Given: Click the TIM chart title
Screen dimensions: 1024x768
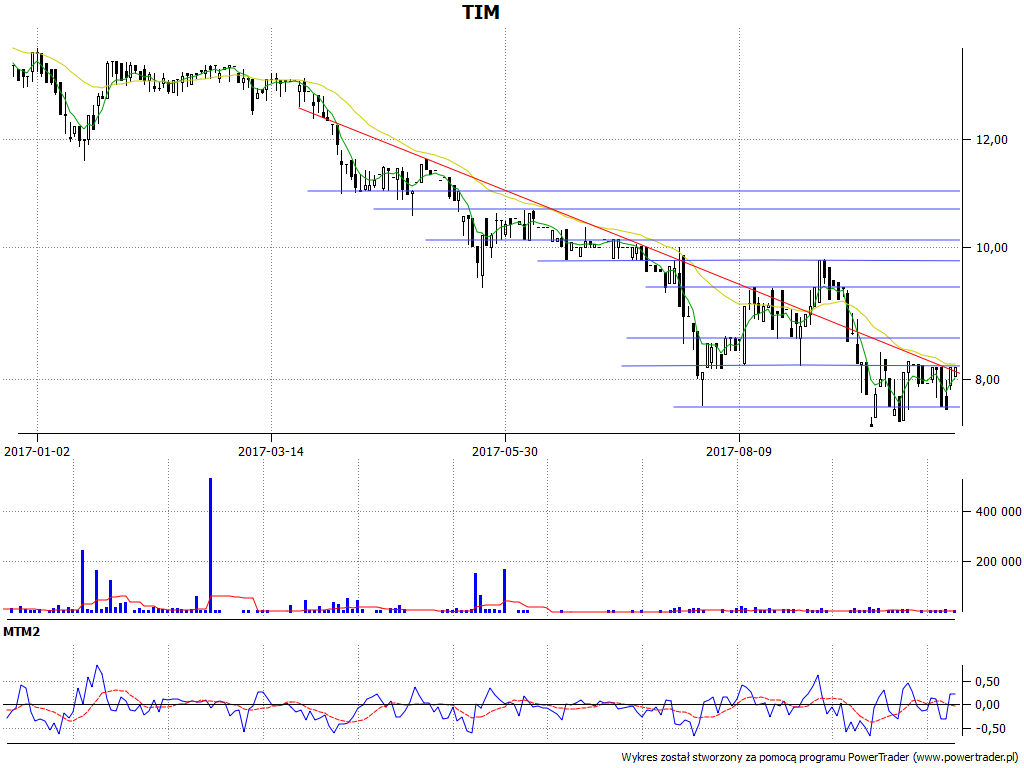Looking at the screenshot, I should [x=481, y=12].
